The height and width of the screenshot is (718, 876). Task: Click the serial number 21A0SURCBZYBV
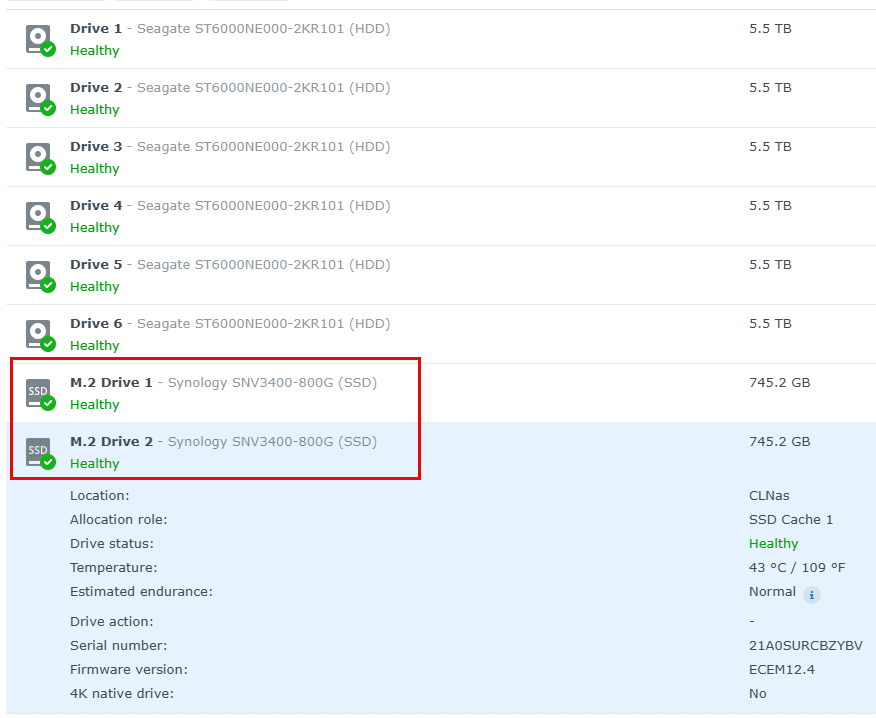pos(806,645)
